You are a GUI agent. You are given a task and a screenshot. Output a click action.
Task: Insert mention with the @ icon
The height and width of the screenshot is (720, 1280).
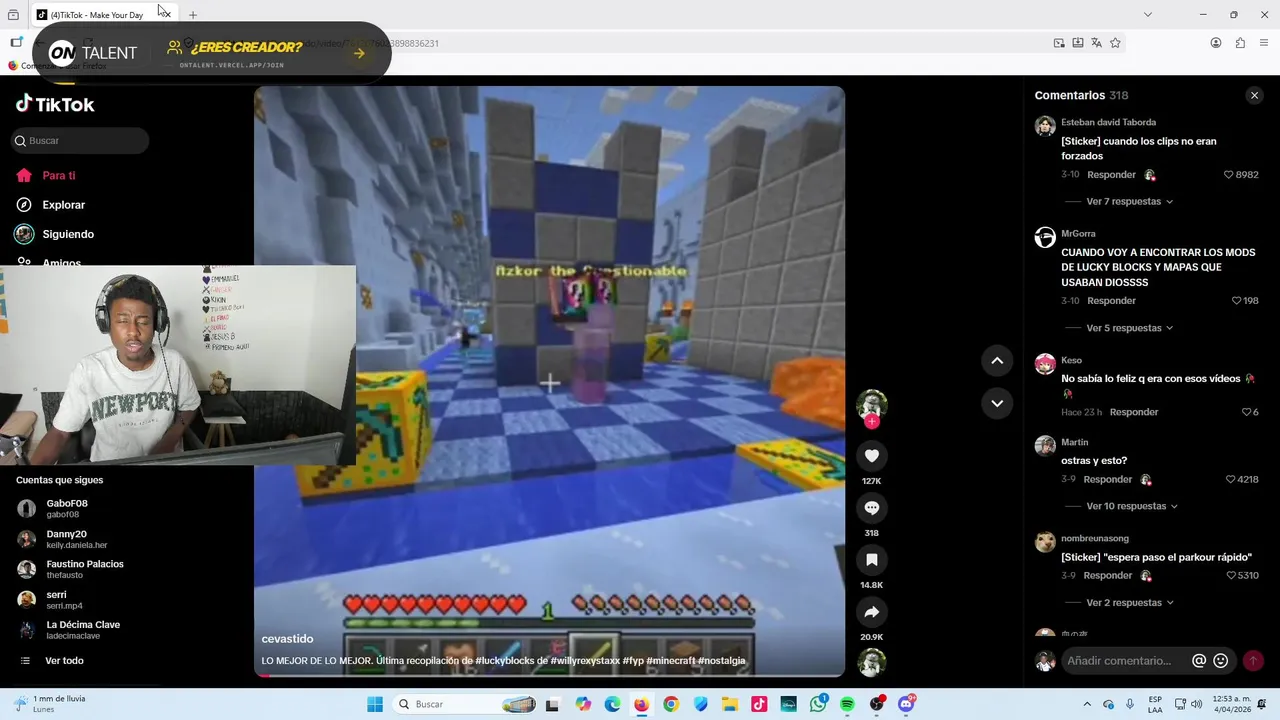(x=1199, y=661)
